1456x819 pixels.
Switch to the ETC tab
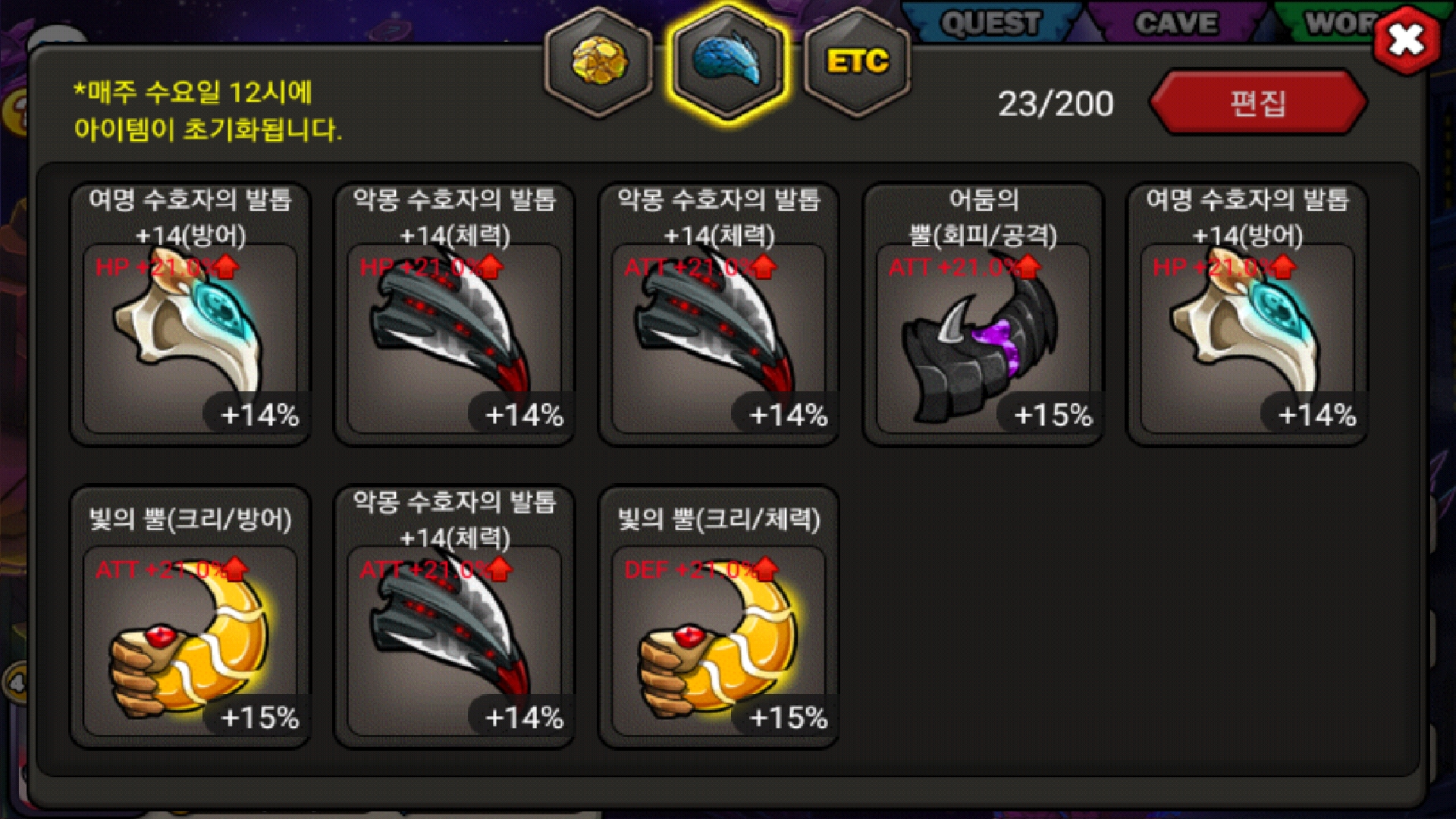click(x=857, y=61)
